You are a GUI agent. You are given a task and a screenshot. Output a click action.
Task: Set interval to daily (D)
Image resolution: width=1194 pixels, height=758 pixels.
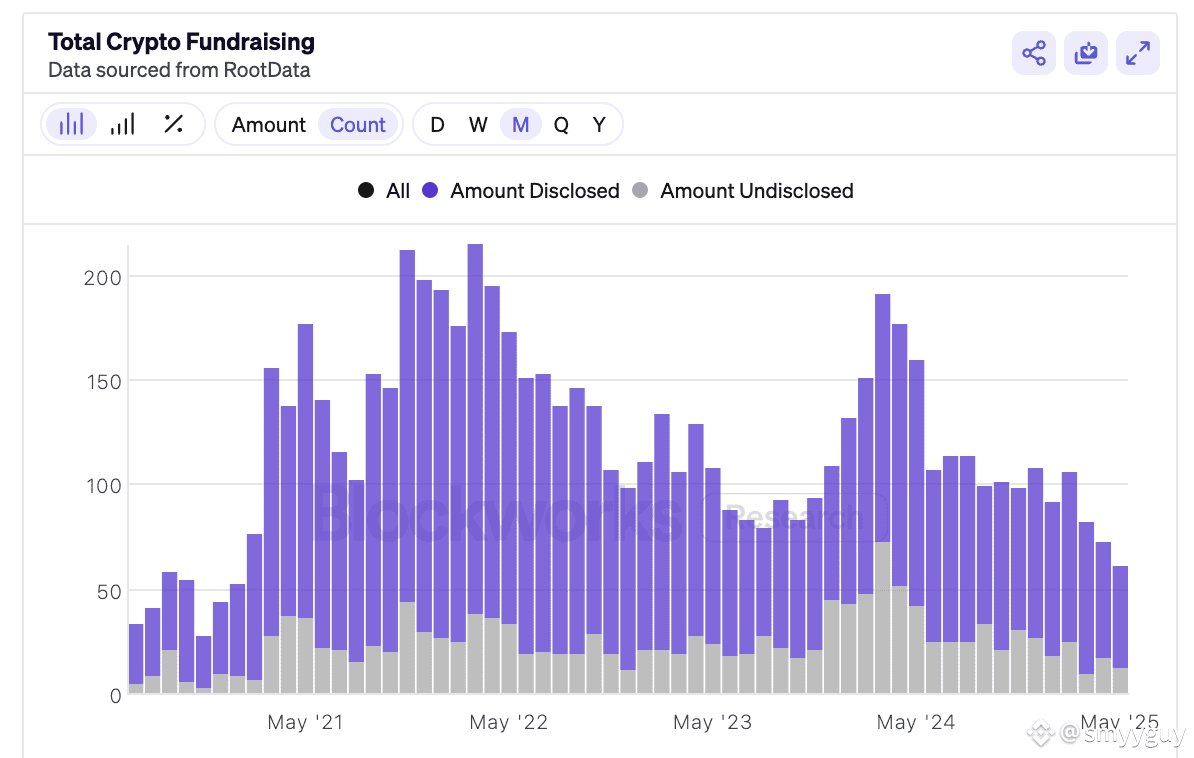coord(437,125)
